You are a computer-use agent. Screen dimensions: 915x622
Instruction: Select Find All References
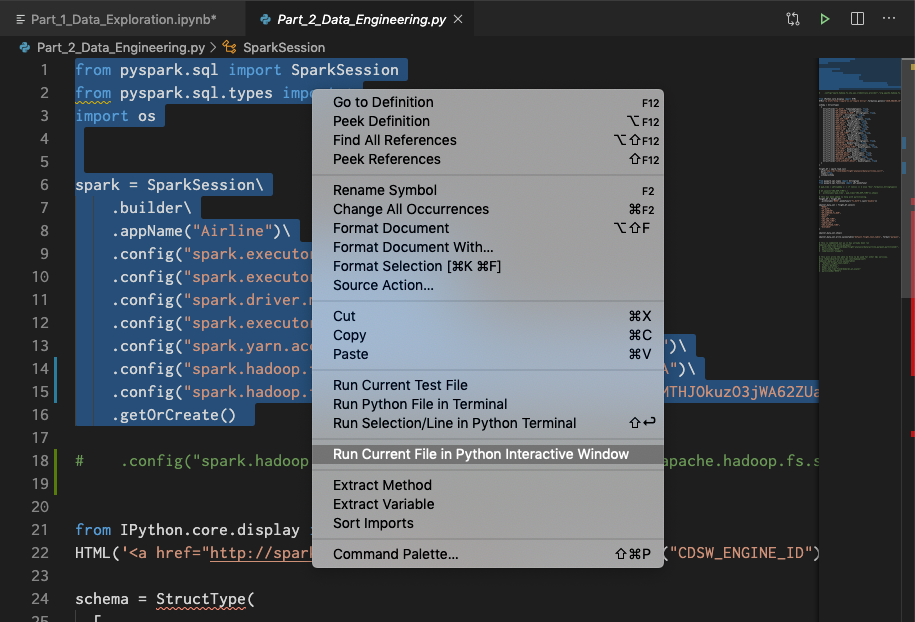click(x=488, y=140)
